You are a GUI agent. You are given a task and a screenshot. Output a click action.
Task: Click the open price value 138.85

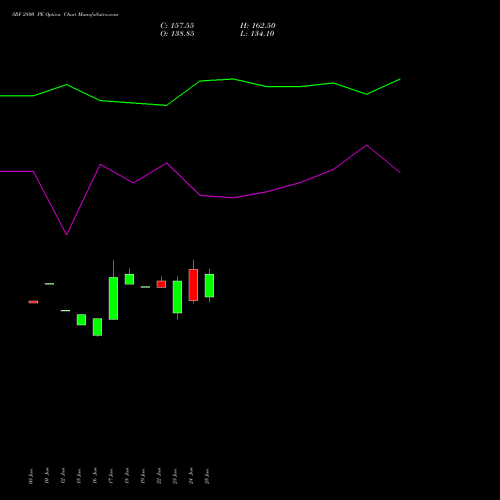click(x=182, y=34)
